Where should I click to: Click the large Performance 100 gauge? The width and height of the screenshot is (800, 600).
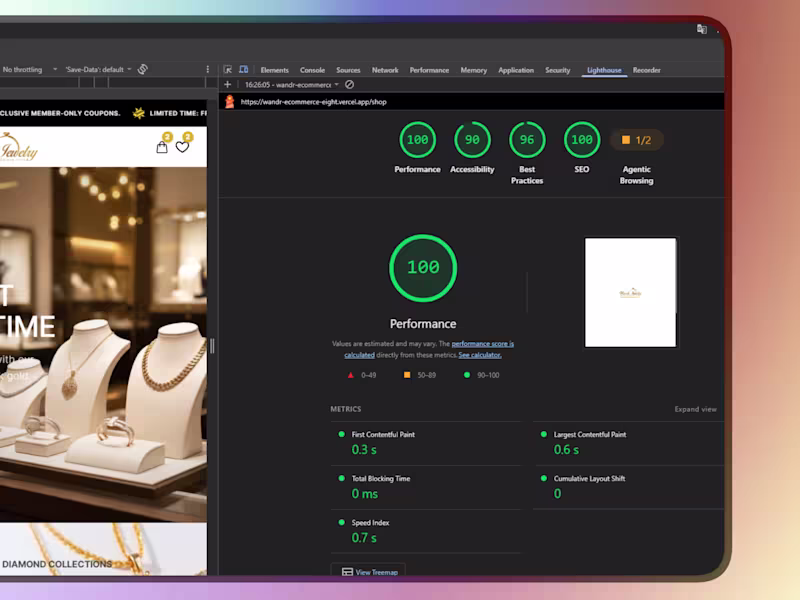423,268
